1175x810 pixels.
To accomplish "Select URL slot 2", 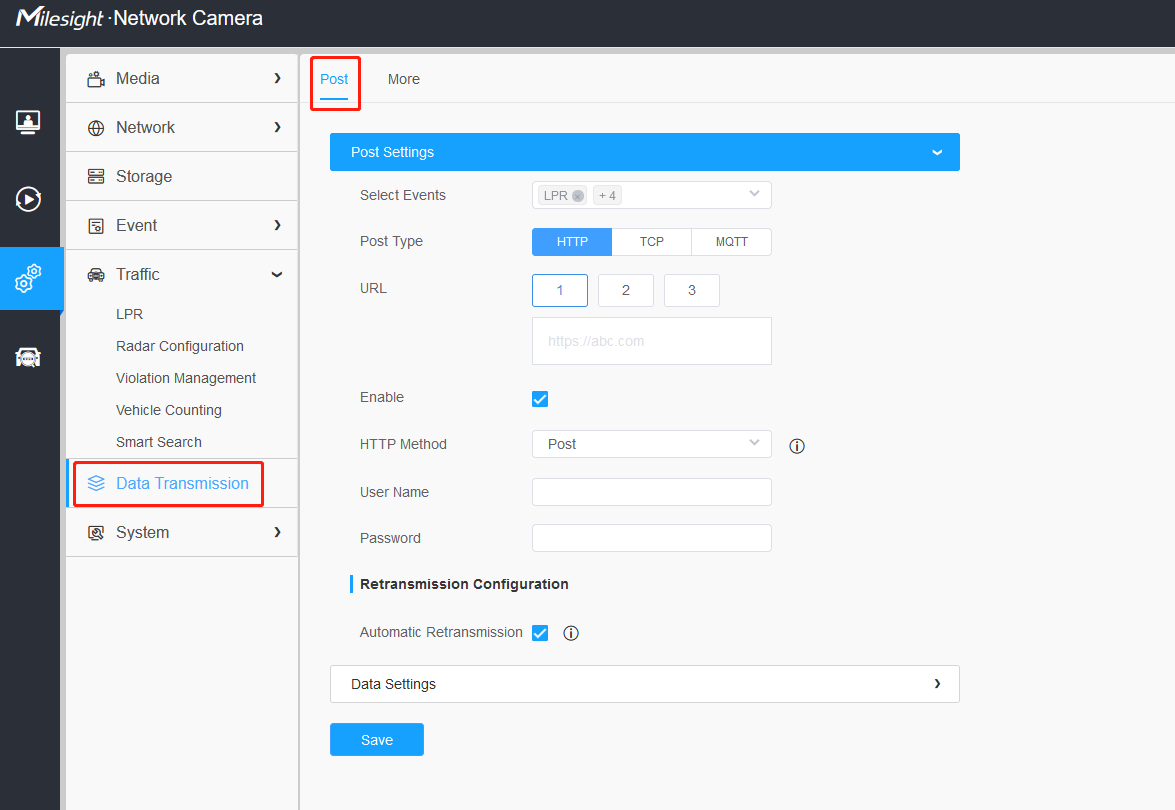I will coord(626,291).
